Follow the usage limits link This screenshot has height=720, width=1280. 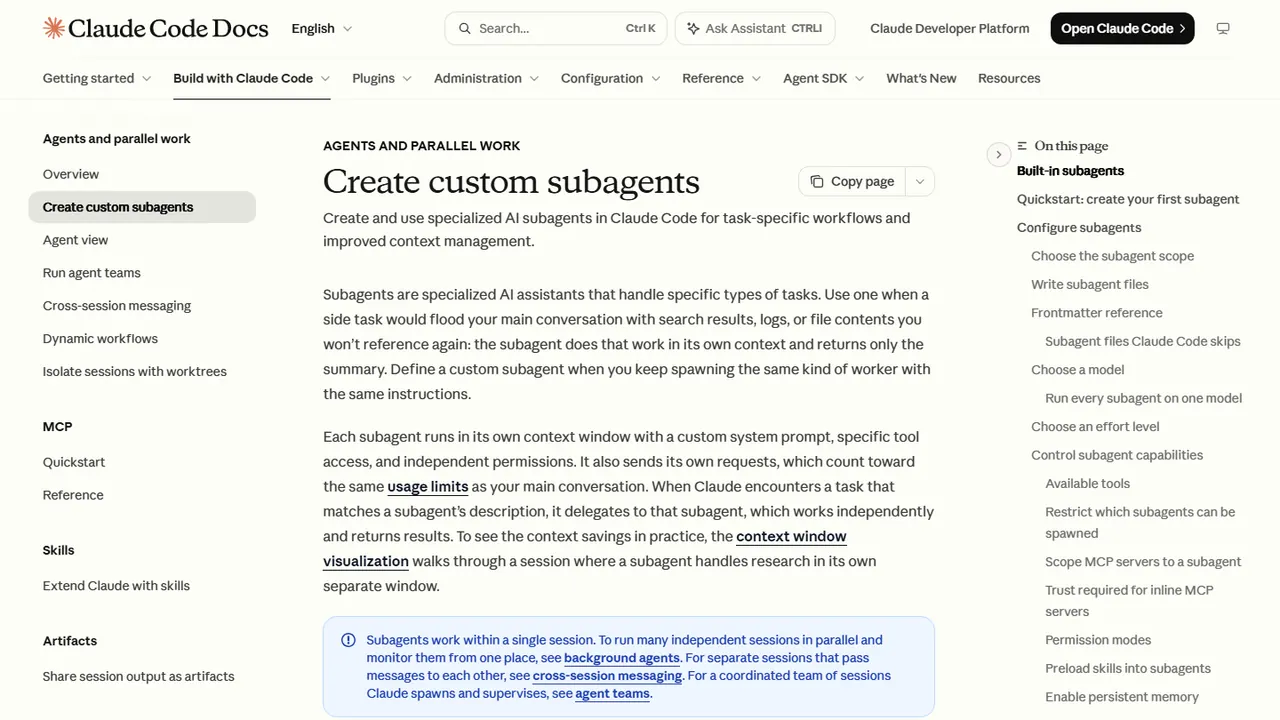coord(428,486)
